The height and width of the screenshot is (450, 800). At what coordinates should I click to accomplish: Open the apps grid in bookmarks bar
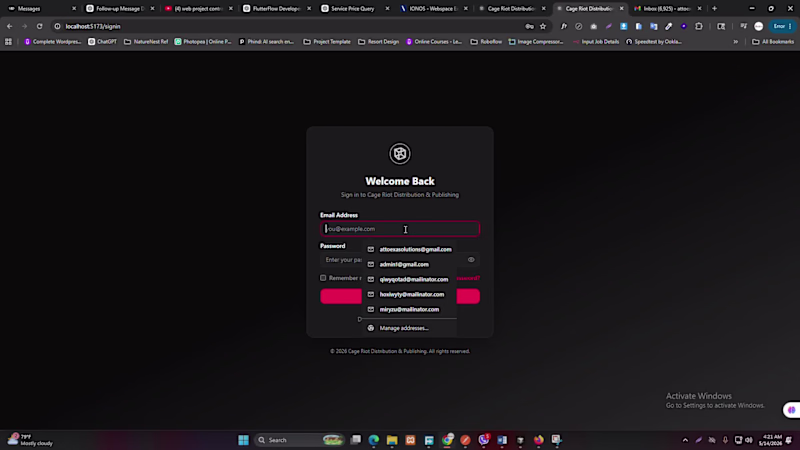[8, 42]
